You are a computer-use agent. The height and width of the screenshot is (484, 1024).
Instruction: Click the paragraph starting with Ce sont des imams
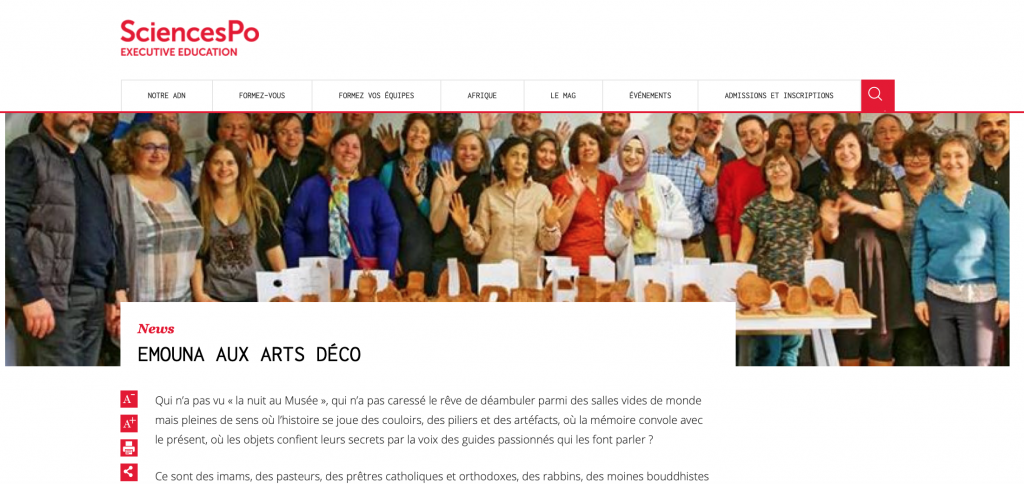432,476
